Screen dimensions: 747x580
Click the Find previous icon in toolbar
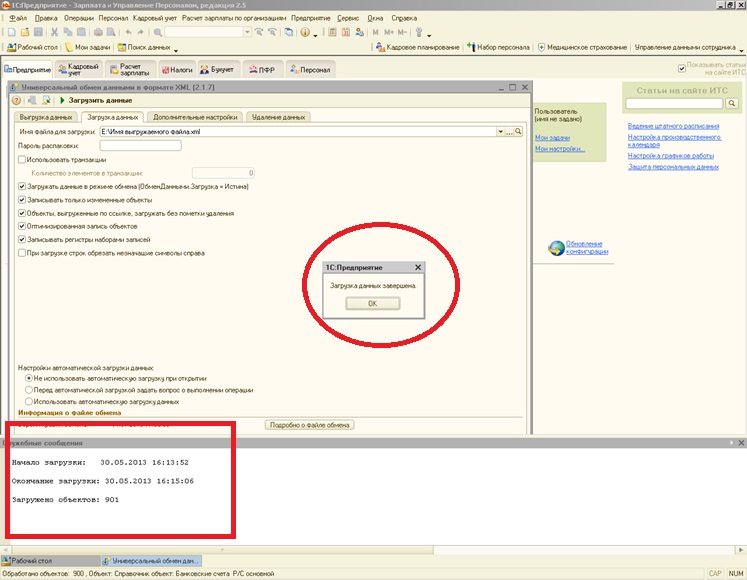272,32
